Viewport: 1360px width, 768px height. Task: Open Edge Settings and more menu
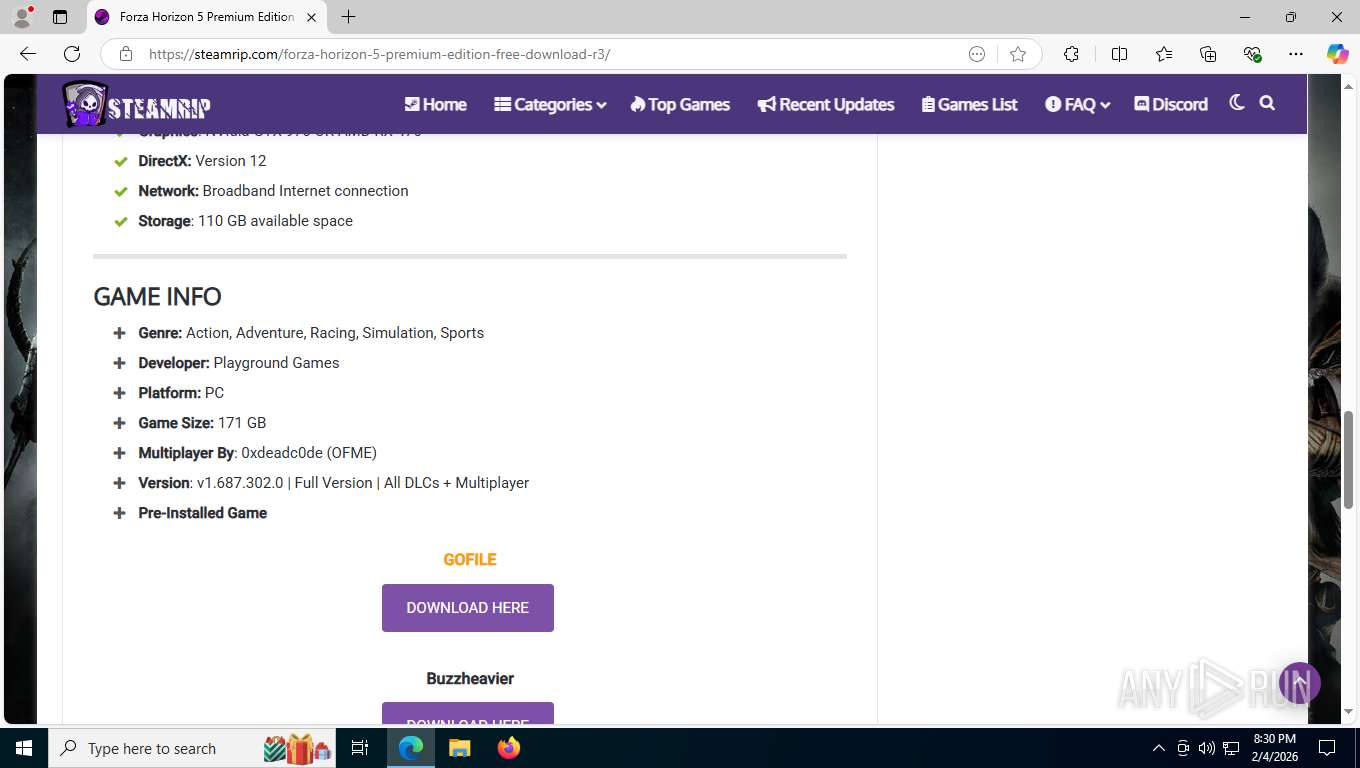coord(1296,54)
